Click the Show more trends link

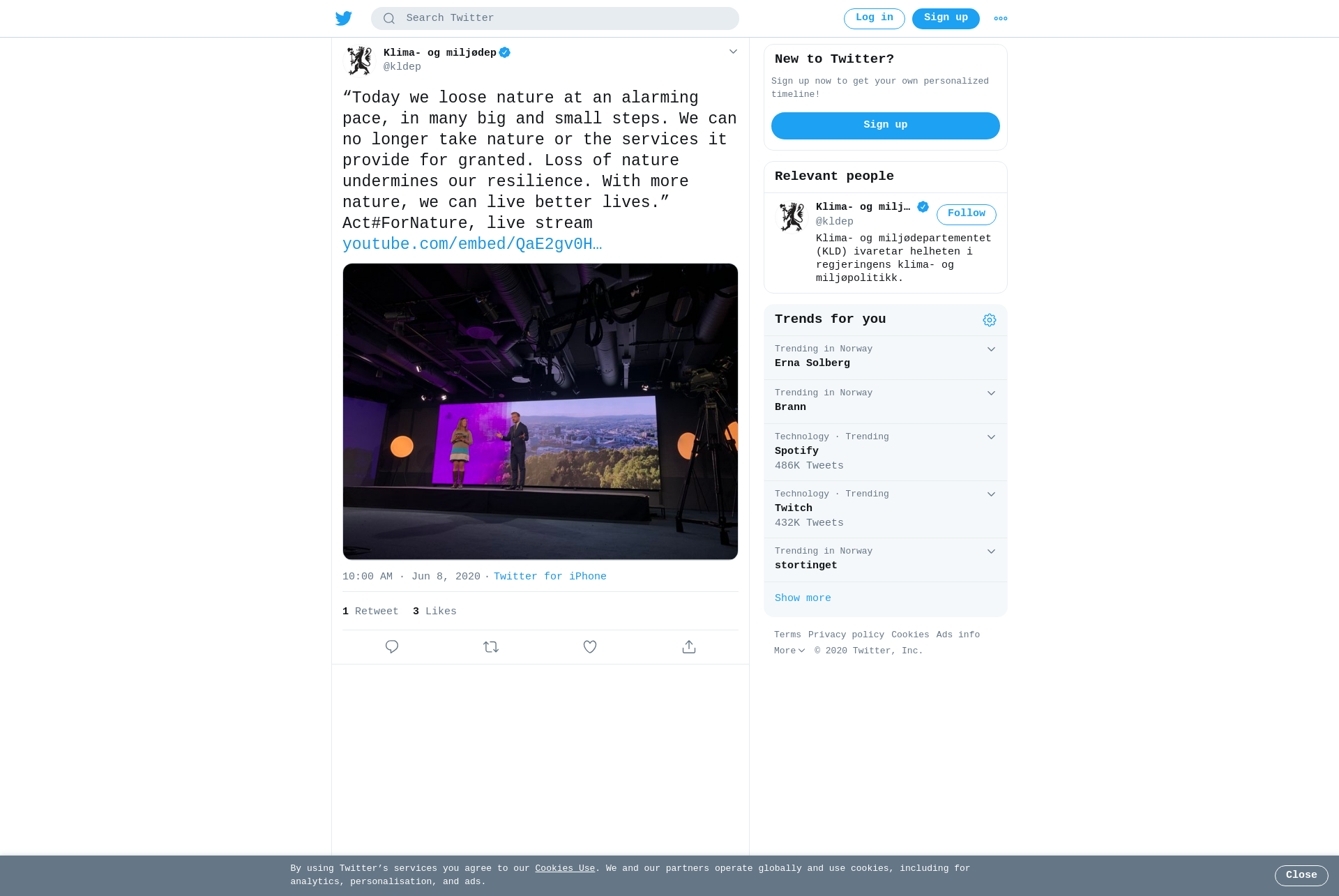803,598
